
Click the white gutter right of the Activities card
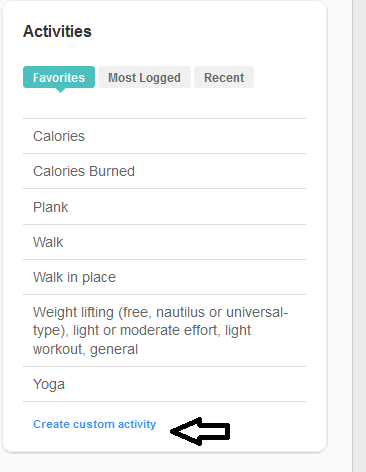tap(340, 233)
